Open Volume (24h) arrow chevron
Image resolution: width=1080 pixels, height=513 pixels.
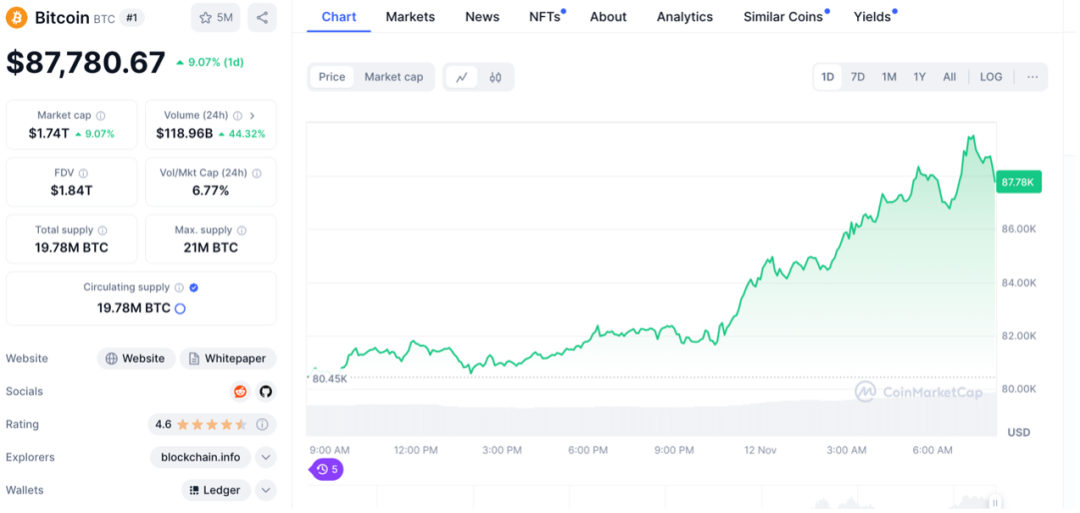[252, 116]
